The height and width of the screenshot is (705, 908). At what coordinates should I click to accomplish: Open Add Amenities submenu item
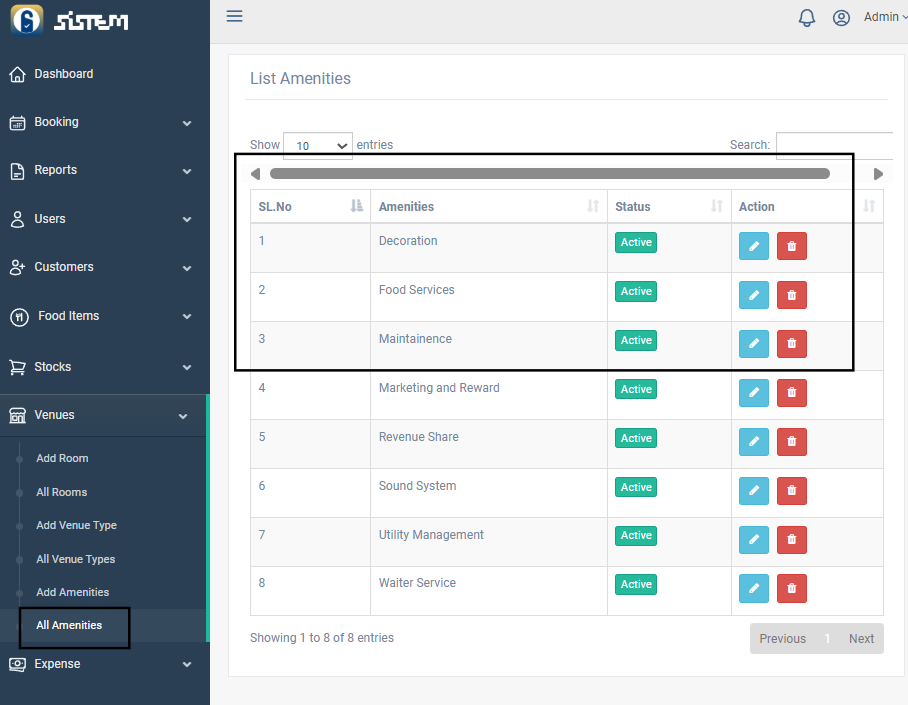tap(72, 592)
